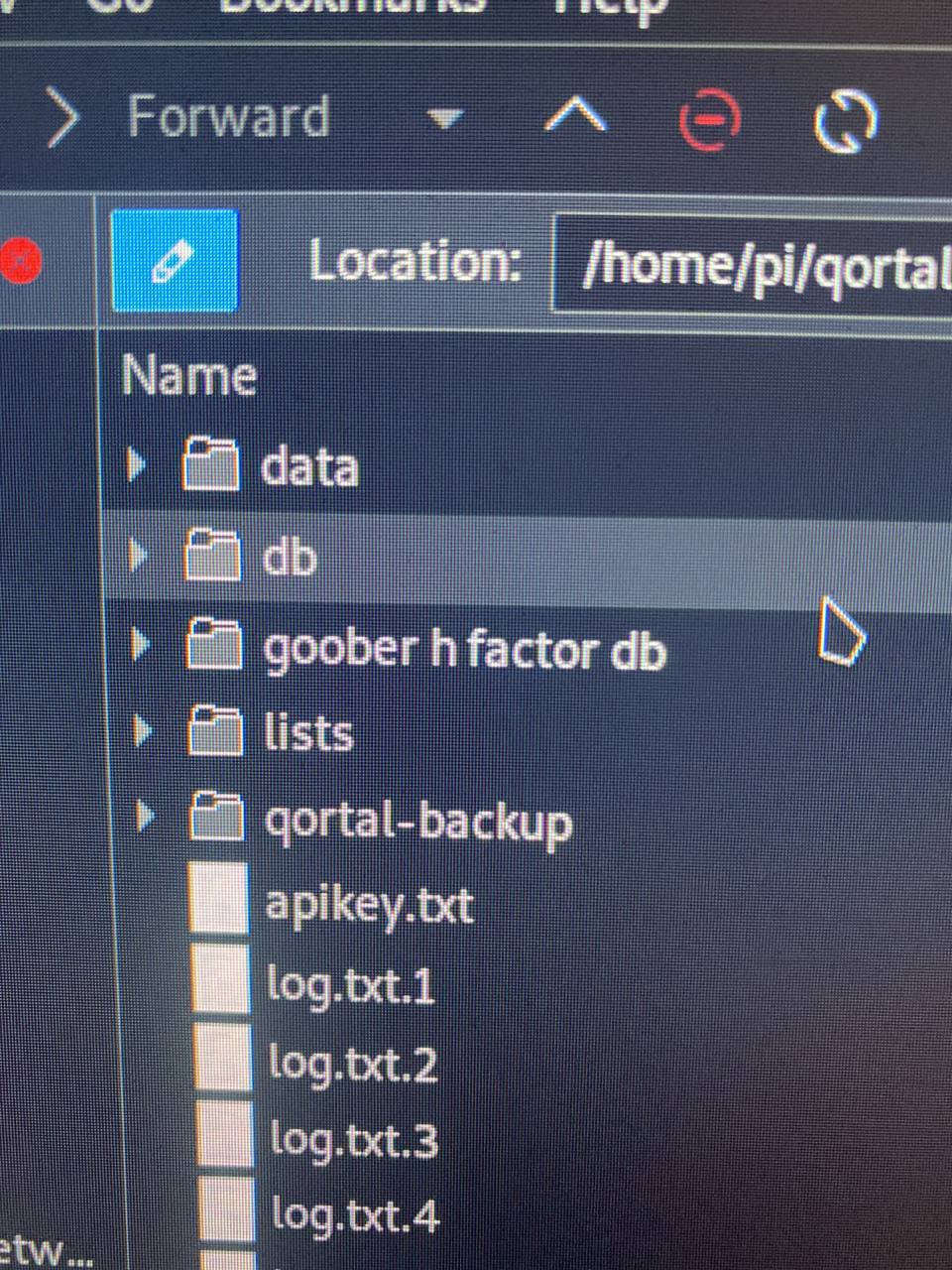Expand the goober h factor db folder
Viewport: 952px width, 1270px height.
tap(142, 647)
